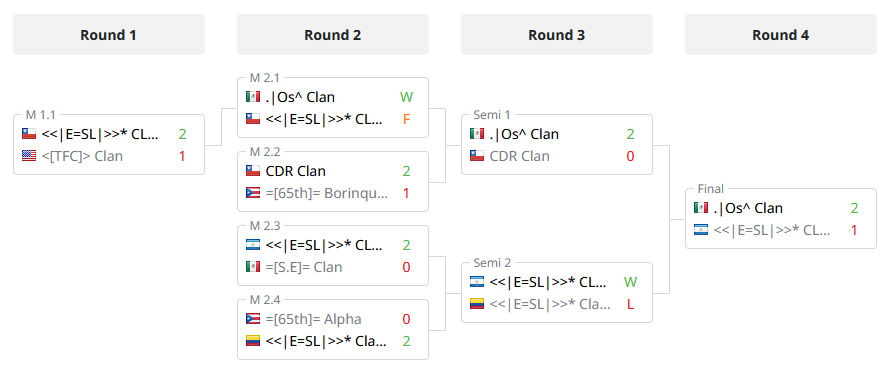This screenshot has height=369, width=896.
Task: Select the Round 3 header
Action: [x=557, y=35]
